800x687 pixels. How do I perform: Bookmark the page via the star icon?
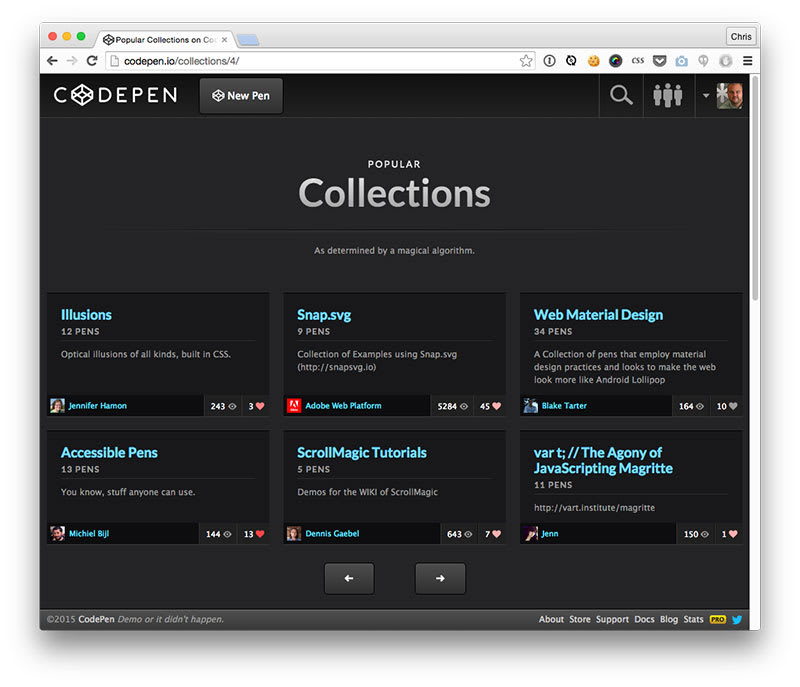pyautogui.click(x=526, y=60)
